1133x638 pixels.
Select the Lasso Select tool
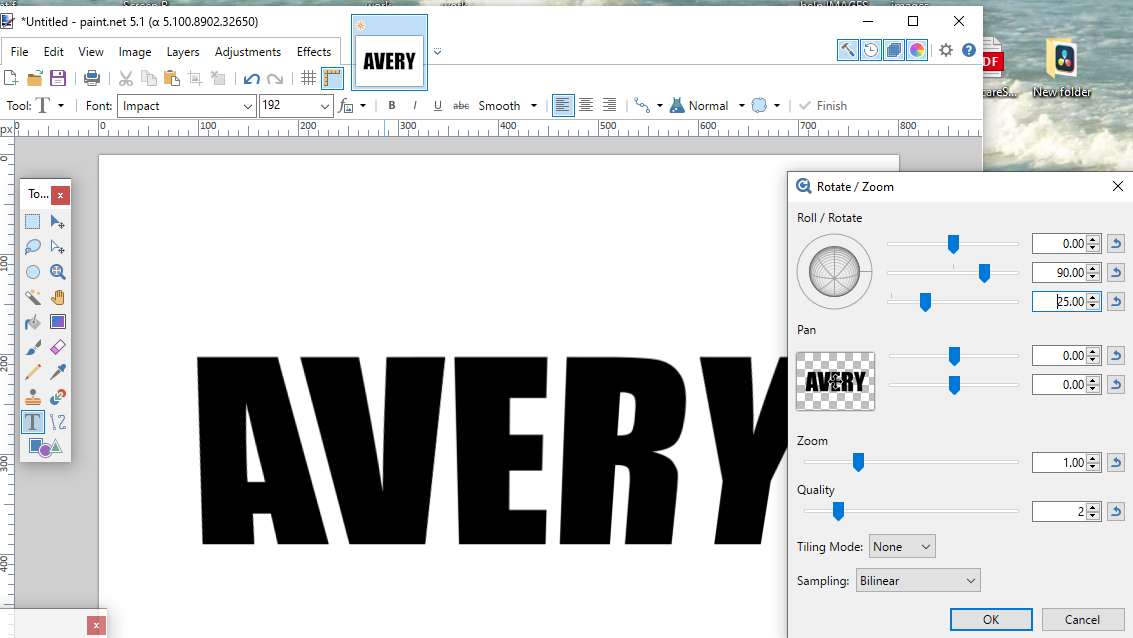click(x=33, y=247)
